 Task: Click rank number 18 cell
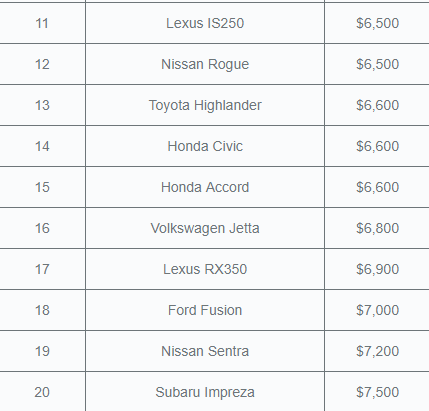point(42,310)
